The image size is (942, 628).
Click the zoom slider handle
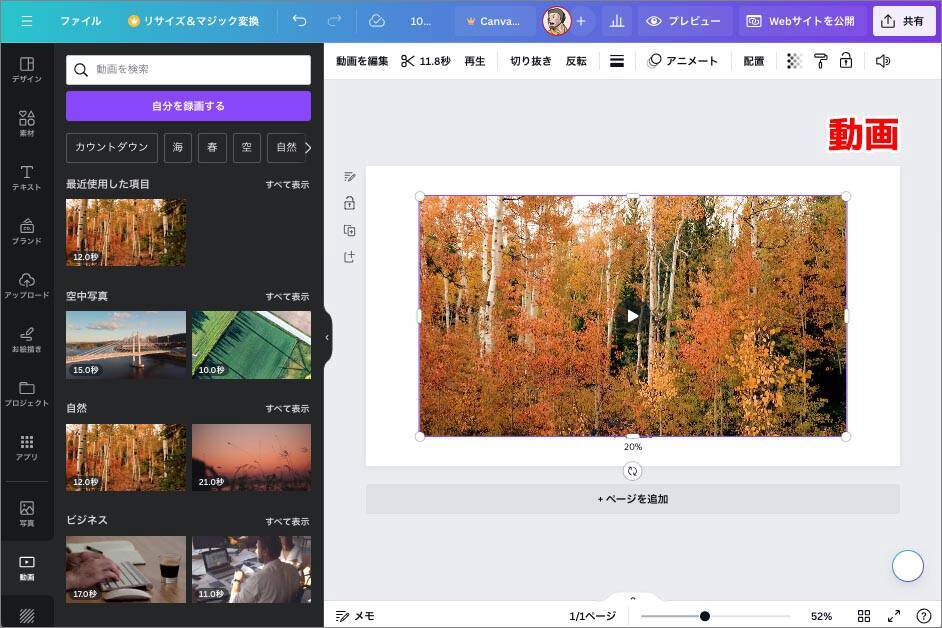705,616
